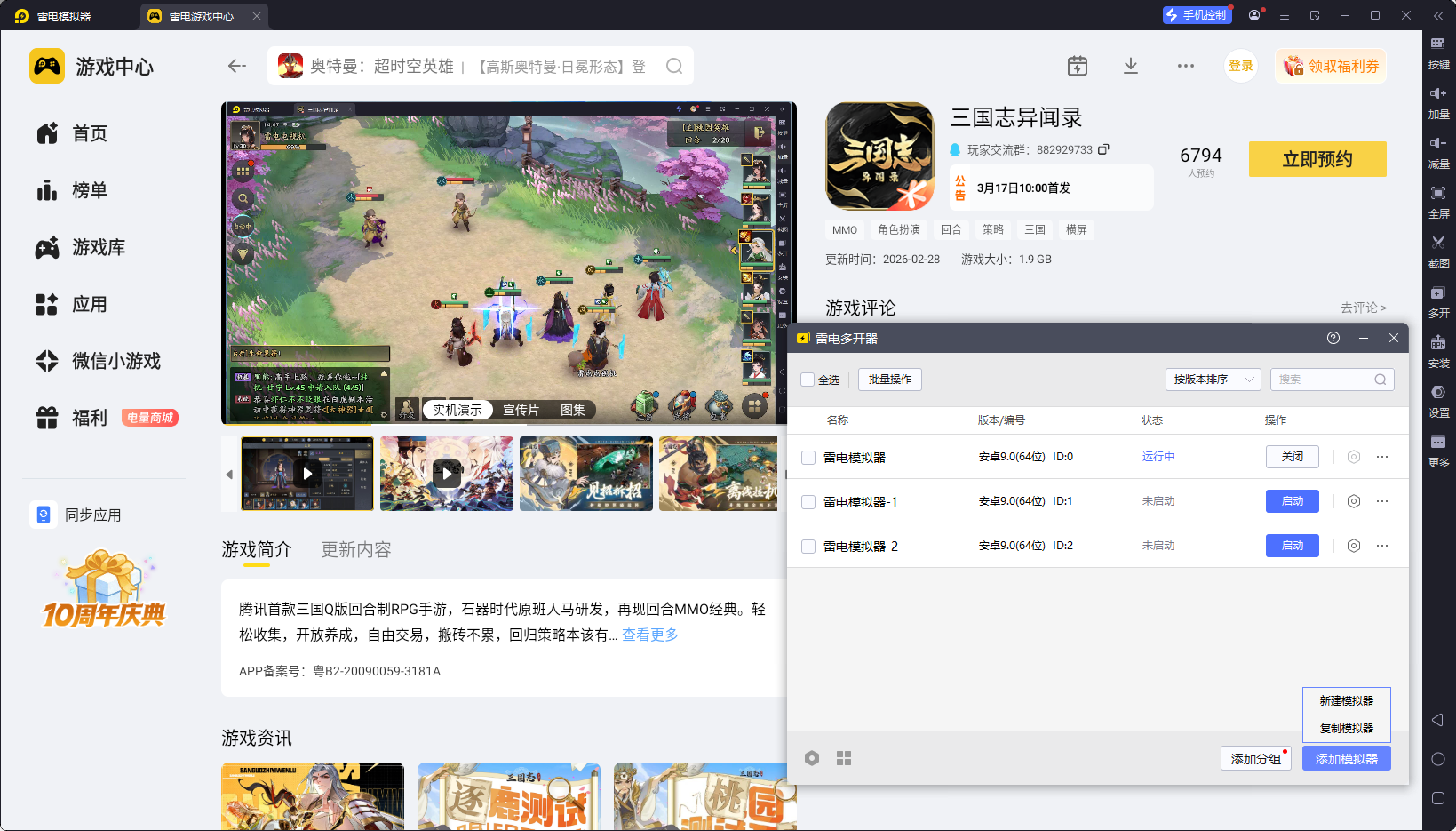1456x831 pixels.
Task: Choose 复制模拟器 from the popup menu
Action: tap(1347, 729)
